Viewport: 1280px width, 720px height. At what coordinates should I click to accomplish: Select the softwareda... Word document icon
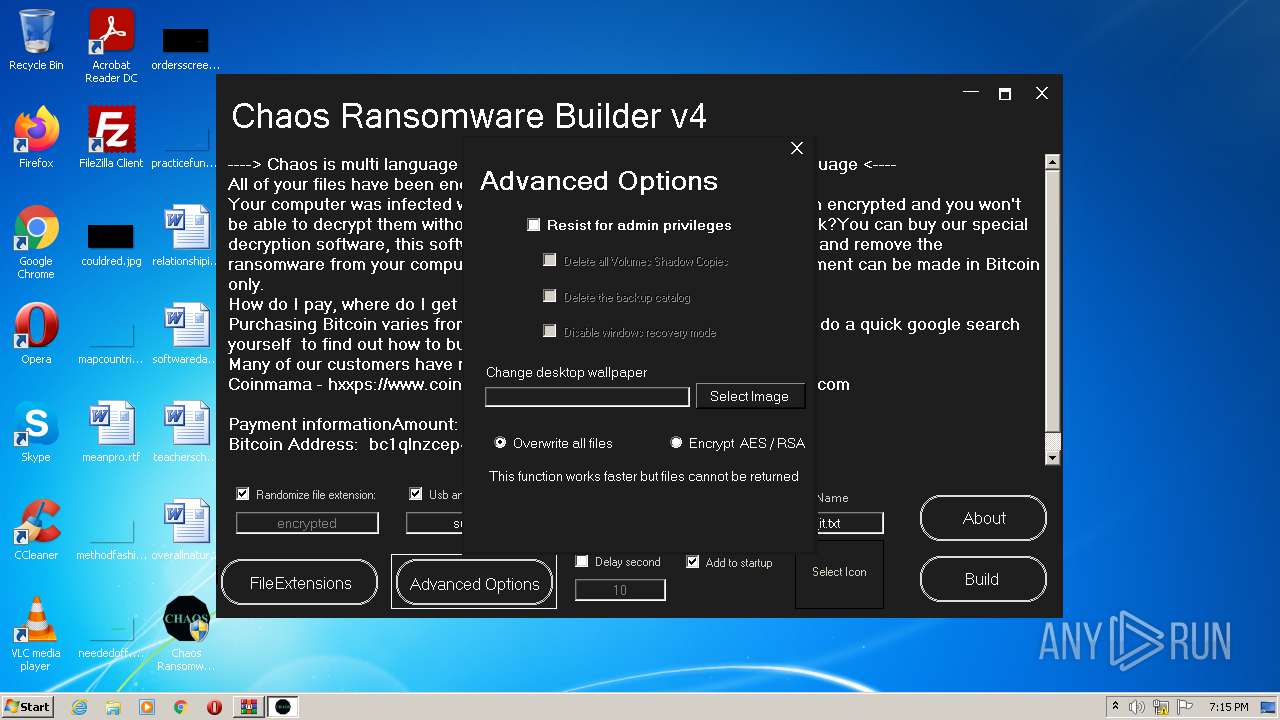[x=186, y=334]
